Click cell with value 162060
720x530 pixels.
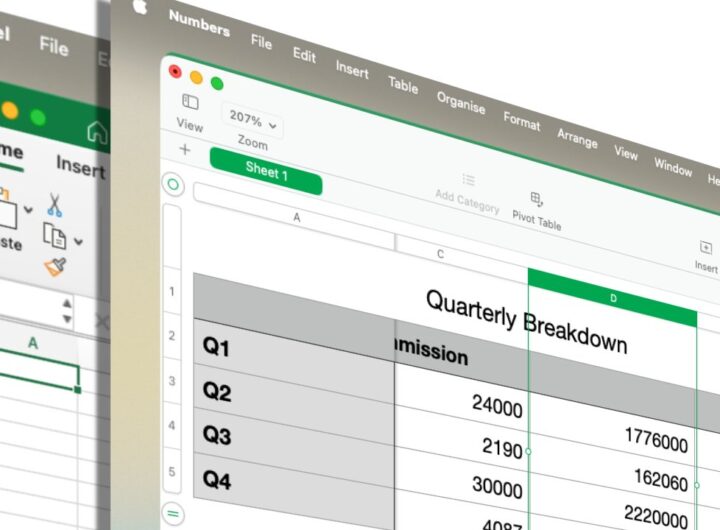click(613, 470)
